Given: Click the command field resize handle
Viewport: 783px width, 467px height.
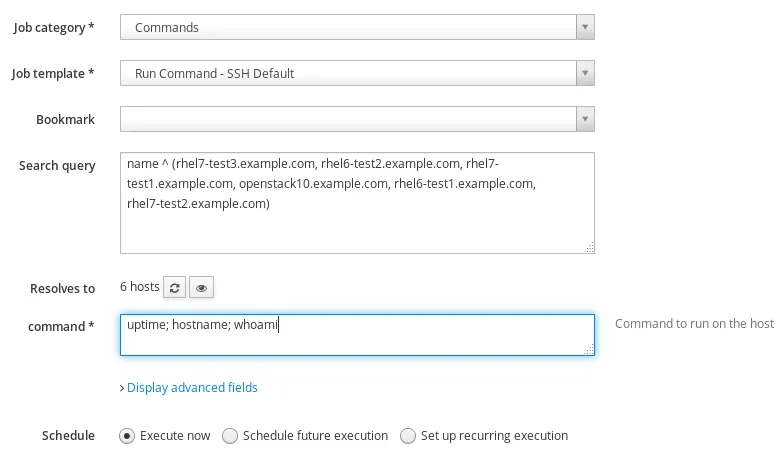Looking at the screenshot, I should pyautogui.click(x=589, y=350).
